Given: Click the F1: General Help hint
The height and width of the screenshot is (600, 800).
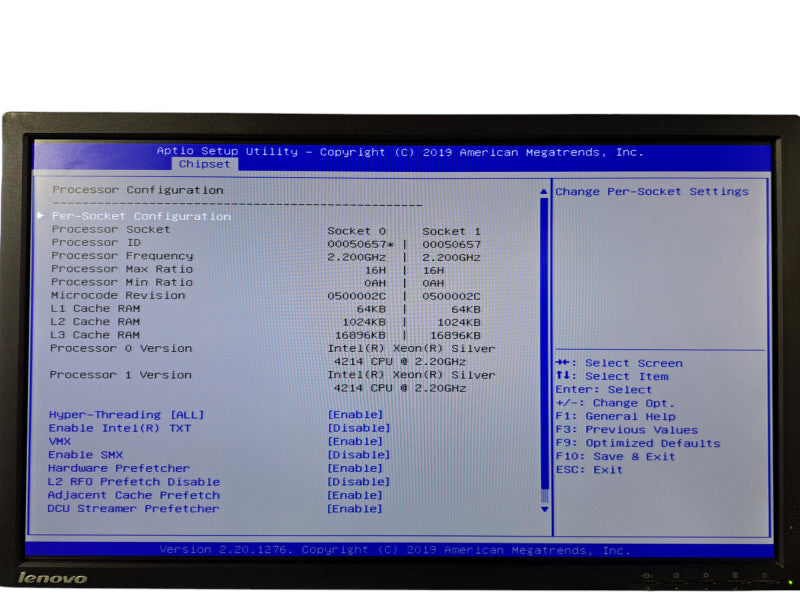Looking at the screenshot, I should coord(615,416).
